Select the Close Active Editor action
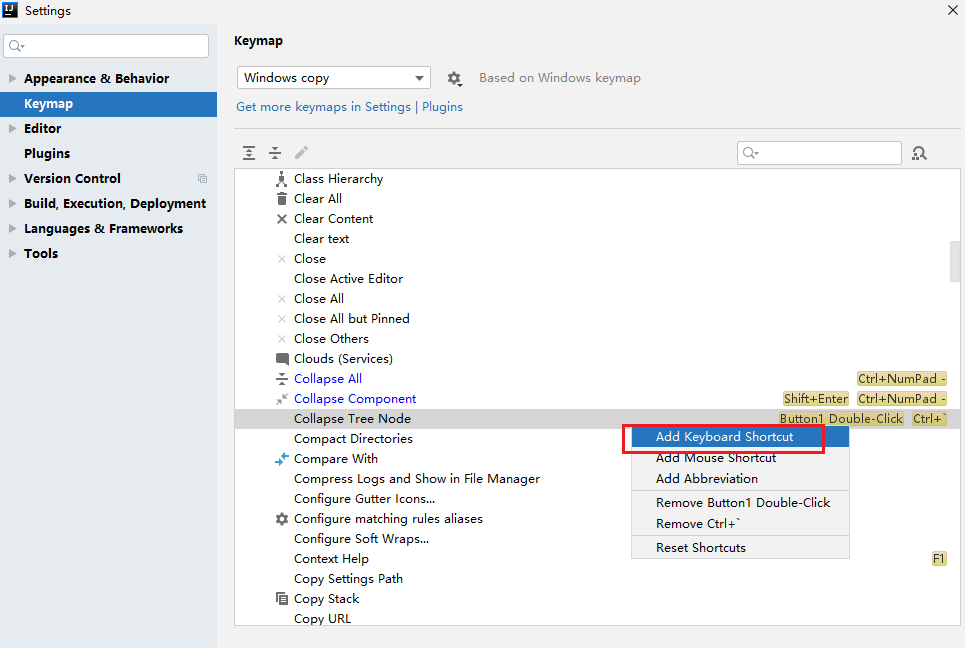This screenshot has height=648, width=965. pyautogui.click(x=348, y=279)
